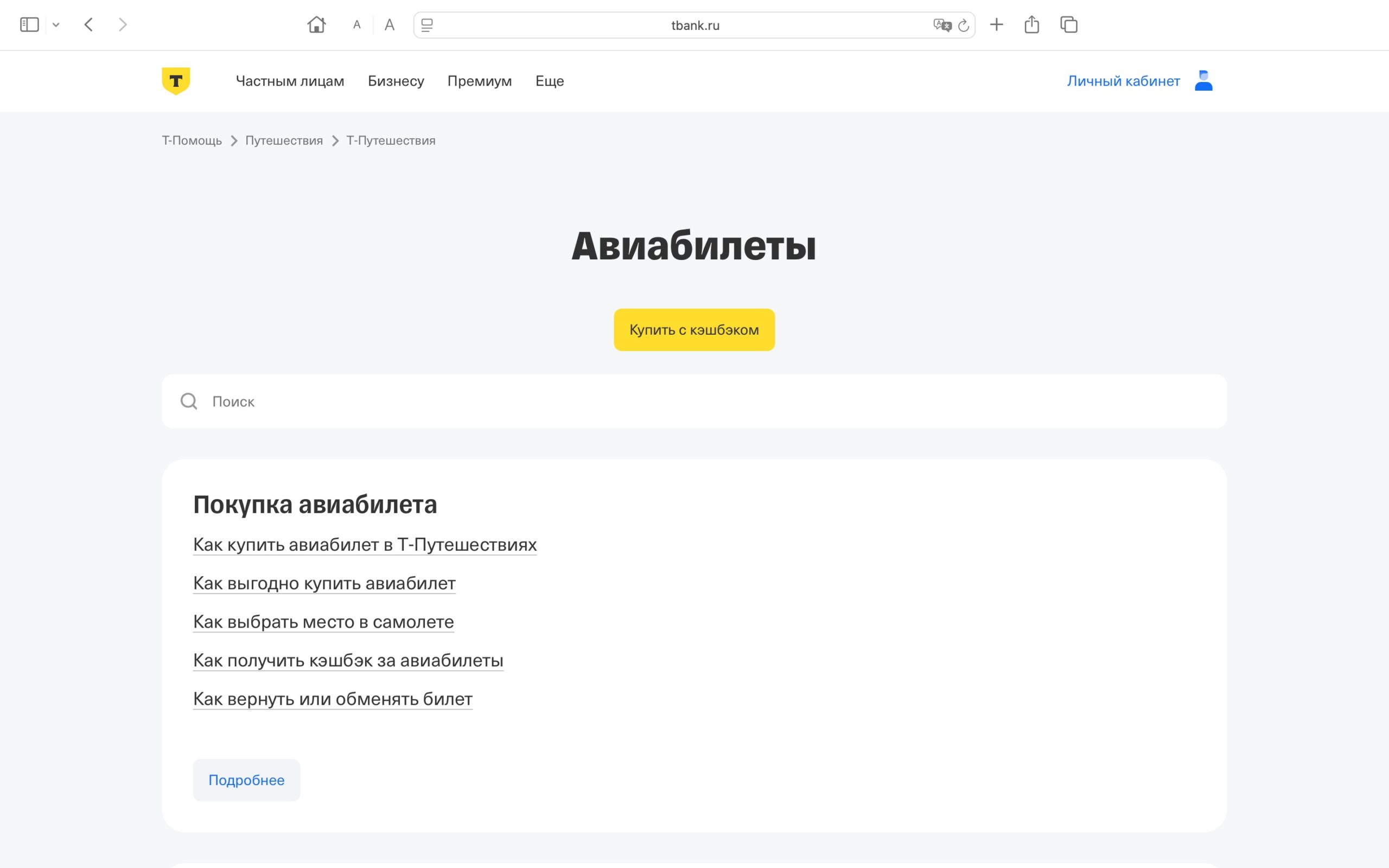Reload the tbank.ru page

point(964,25)
